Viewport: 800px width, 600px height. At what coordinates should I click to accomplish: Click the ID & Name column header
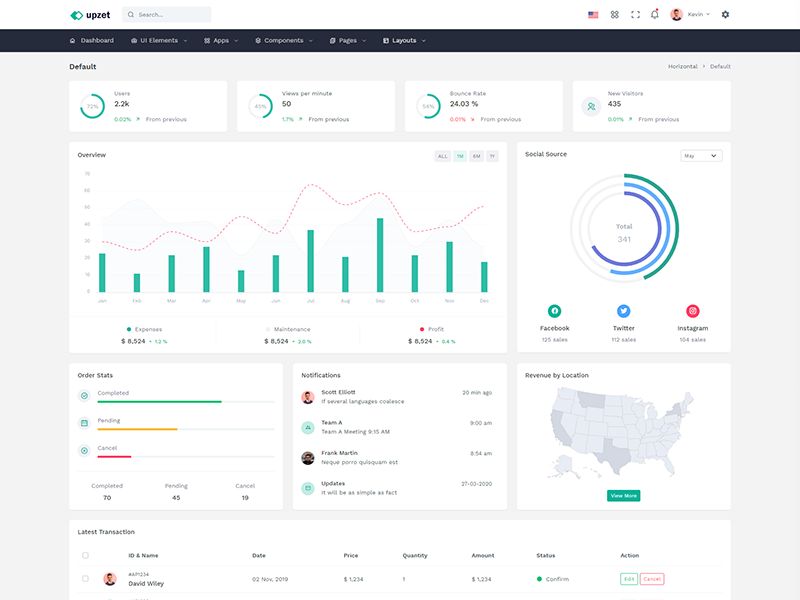pyautogui.click(x=143, y=555)
